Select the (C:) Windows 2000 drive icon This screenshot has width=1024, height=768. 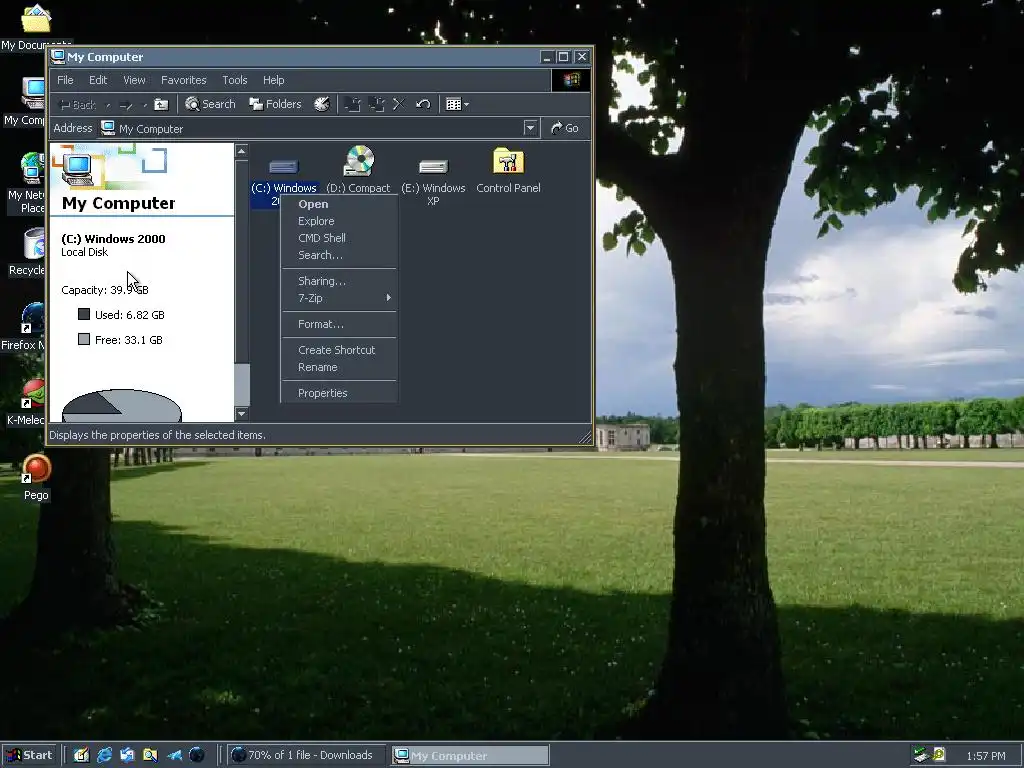point(284,167)
